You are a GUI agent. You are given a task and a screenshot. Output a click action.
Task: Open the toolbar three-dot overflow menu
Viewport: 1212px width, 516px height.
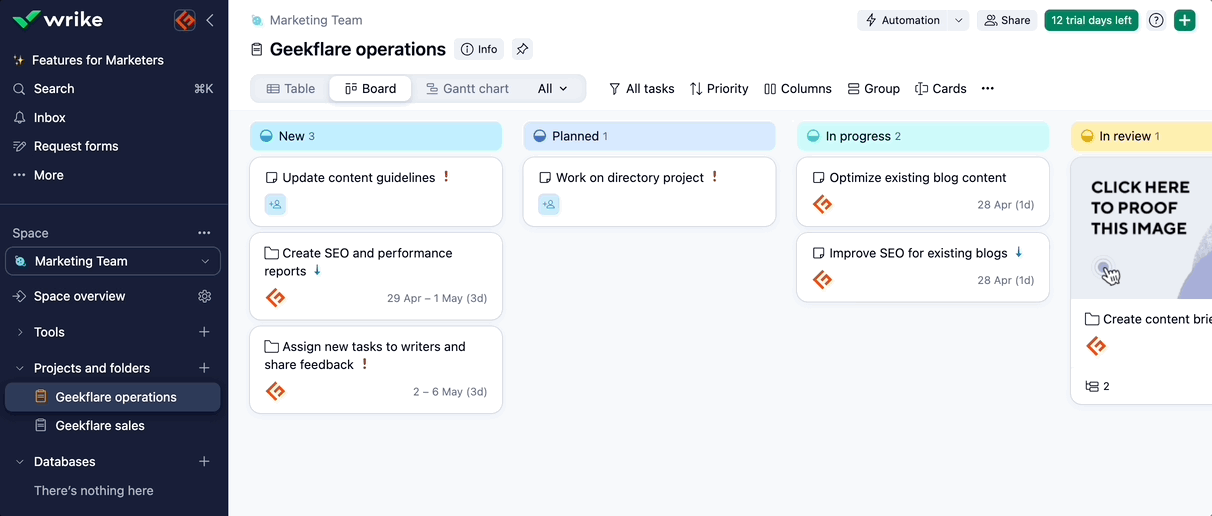click(x=988, y=89)
